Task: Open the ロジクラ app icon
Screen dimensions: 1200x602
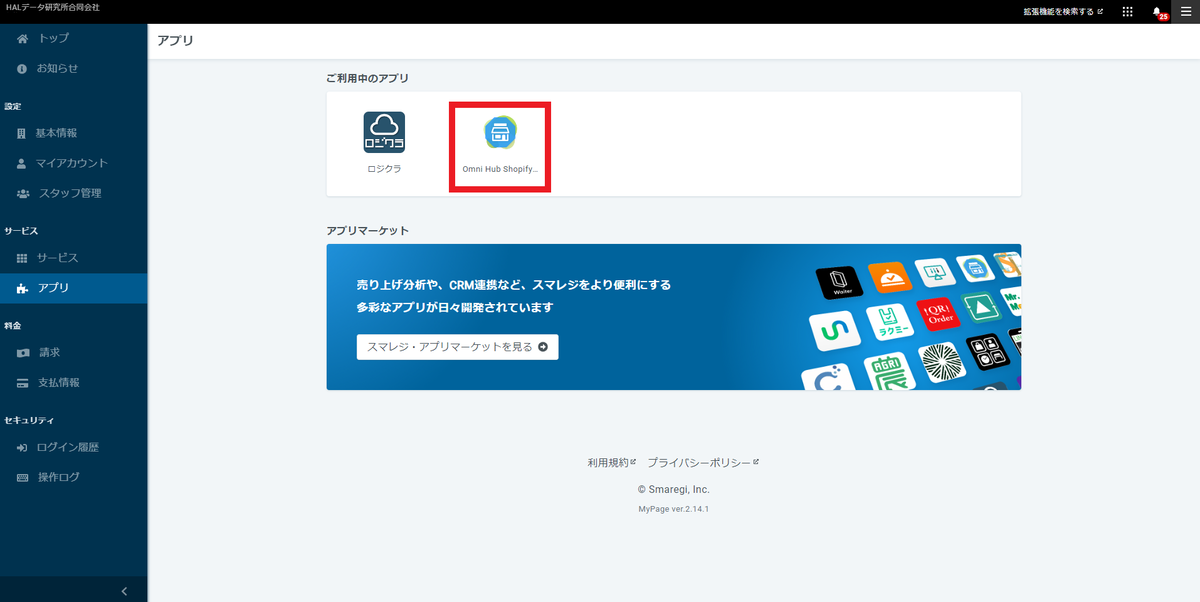Action: 384,132
